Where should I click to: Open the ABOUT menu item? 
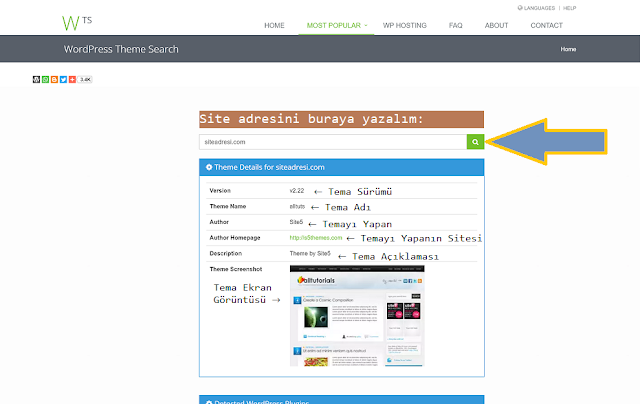pyautogui.click(x=496, y=25)
